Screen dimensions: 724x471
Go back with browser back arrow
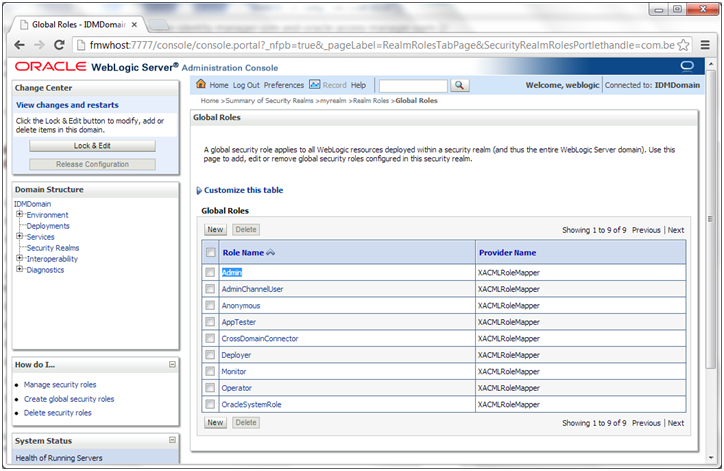19,45
